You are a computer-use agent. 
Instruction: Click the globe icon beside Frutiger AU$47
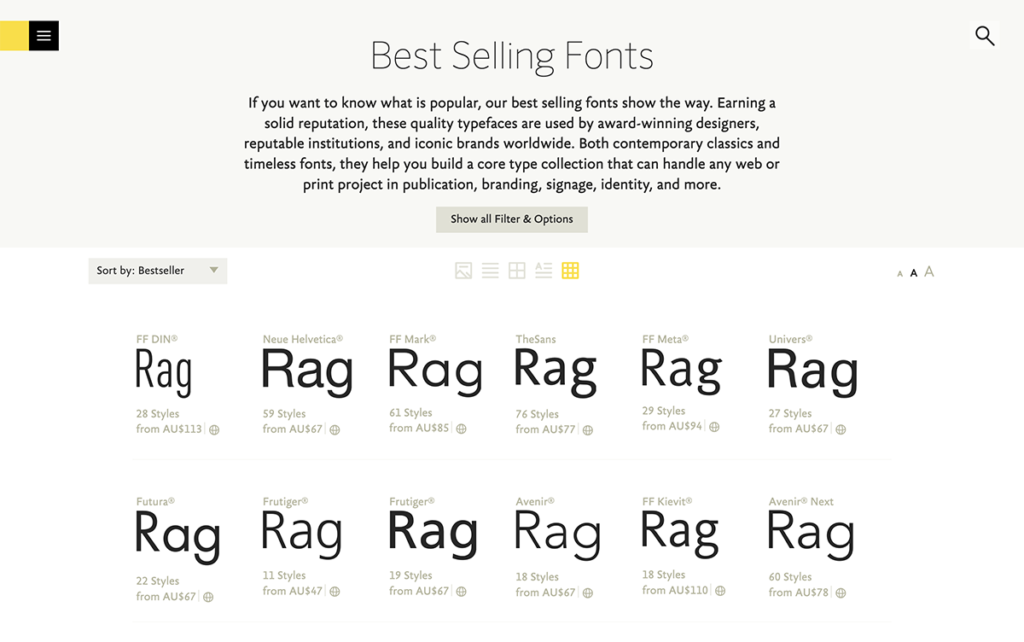(335, 591)
